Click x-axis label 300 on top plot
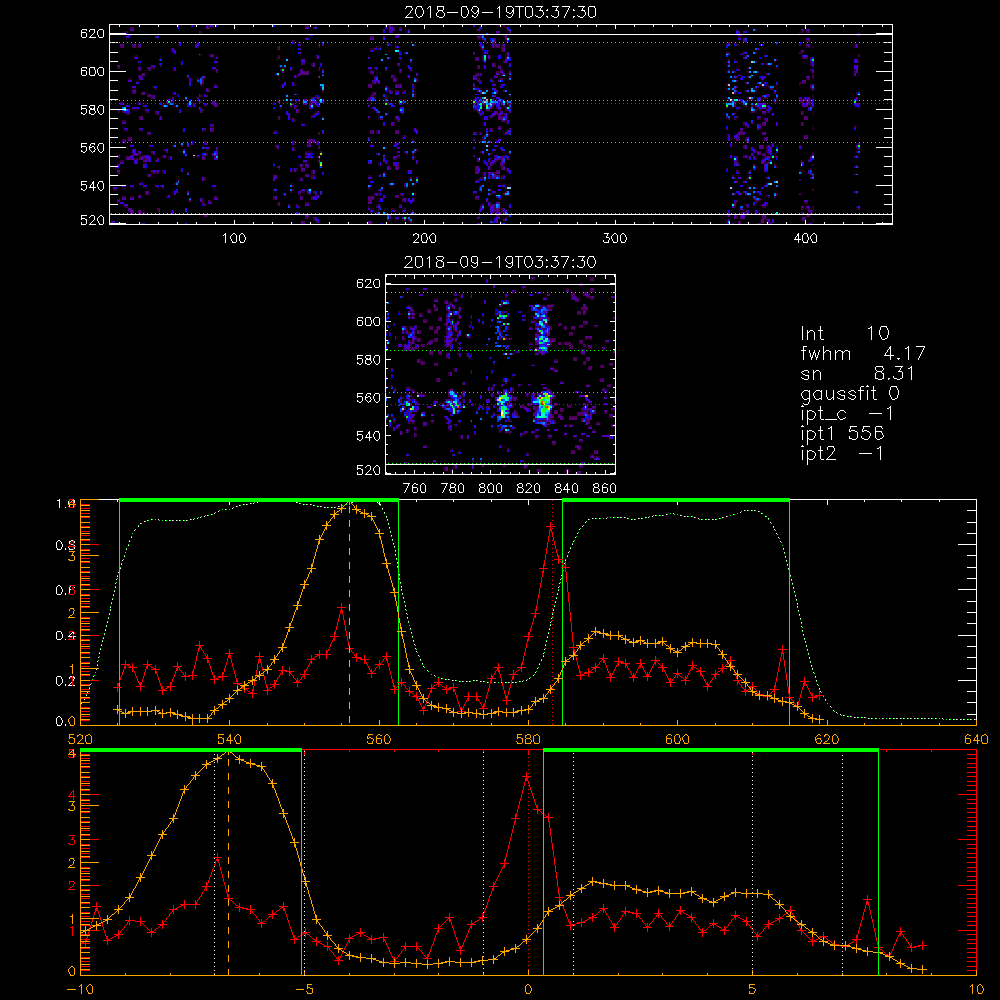Viewport: 1000px width, 1000px height. 615,239
